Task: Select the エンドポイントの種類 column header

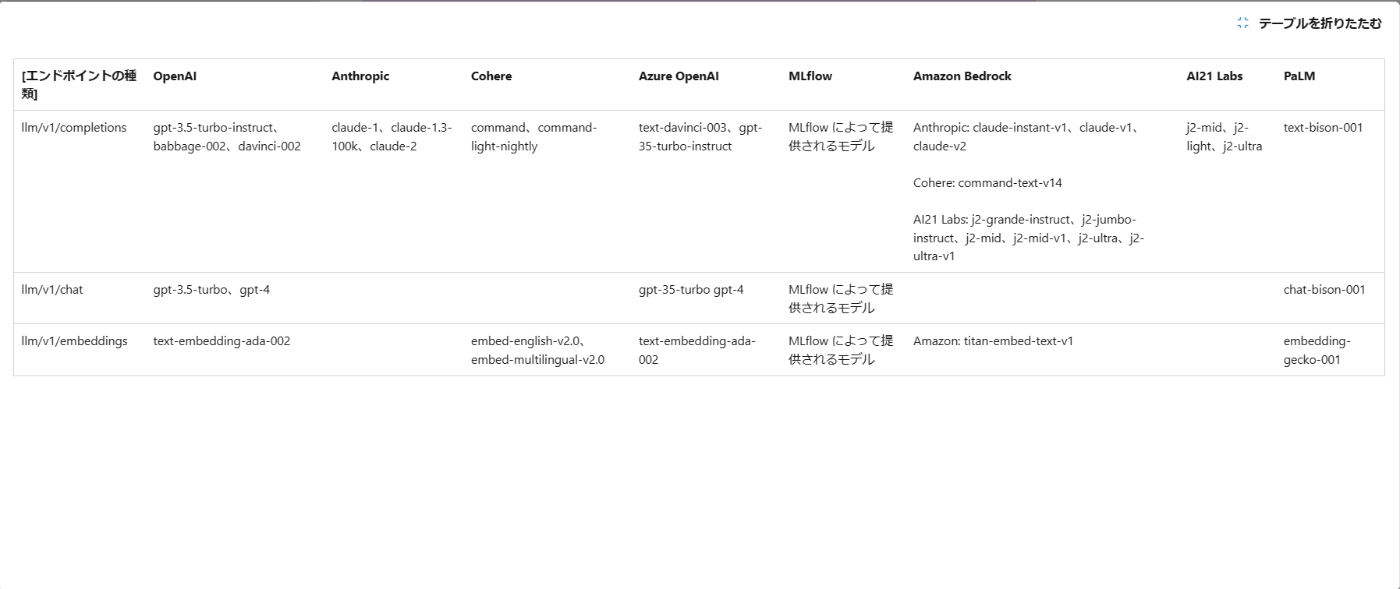Action: click(x=79, y=85)
